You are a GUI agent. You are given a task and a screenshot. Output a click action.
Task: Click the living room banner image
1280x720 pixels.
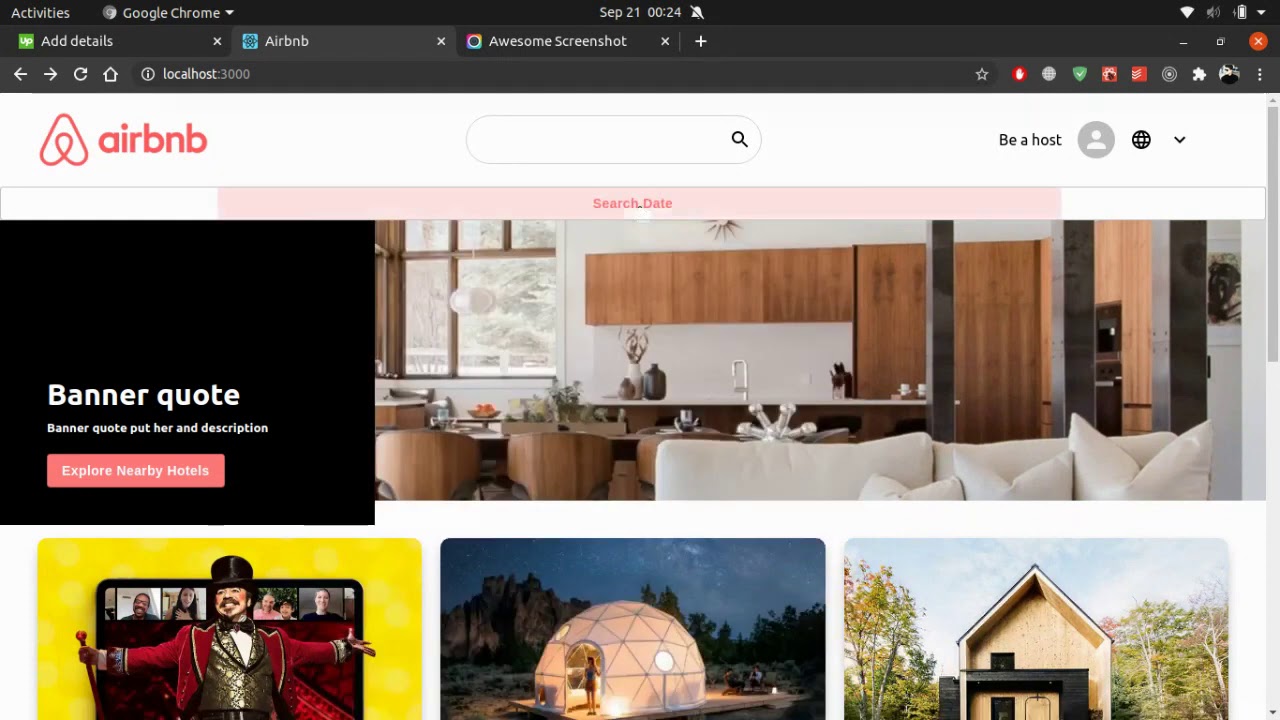coord(820,360)
